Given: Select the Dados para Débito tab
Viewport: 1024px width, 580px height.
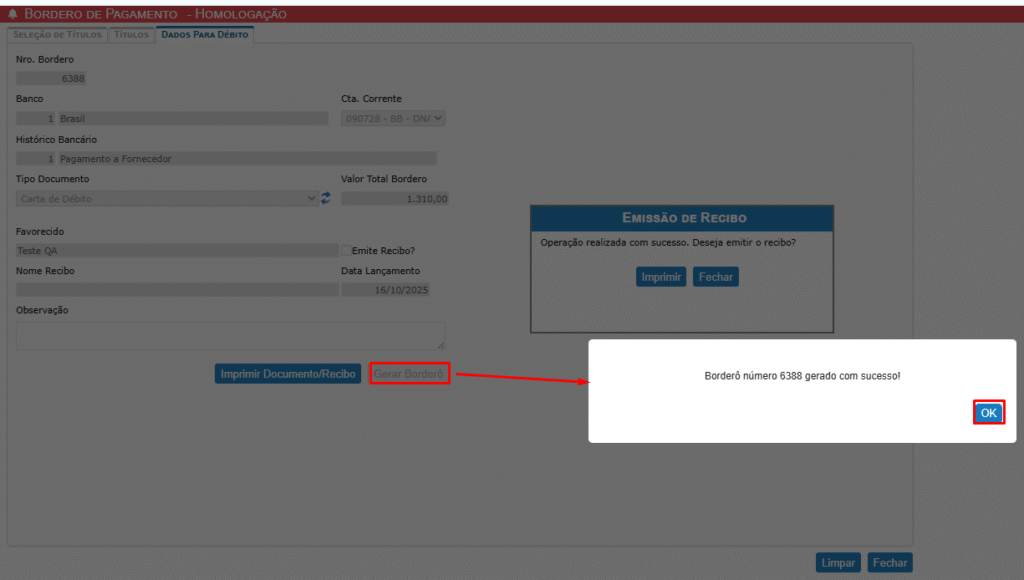Looking at the screenshot, I should [205, 35].
